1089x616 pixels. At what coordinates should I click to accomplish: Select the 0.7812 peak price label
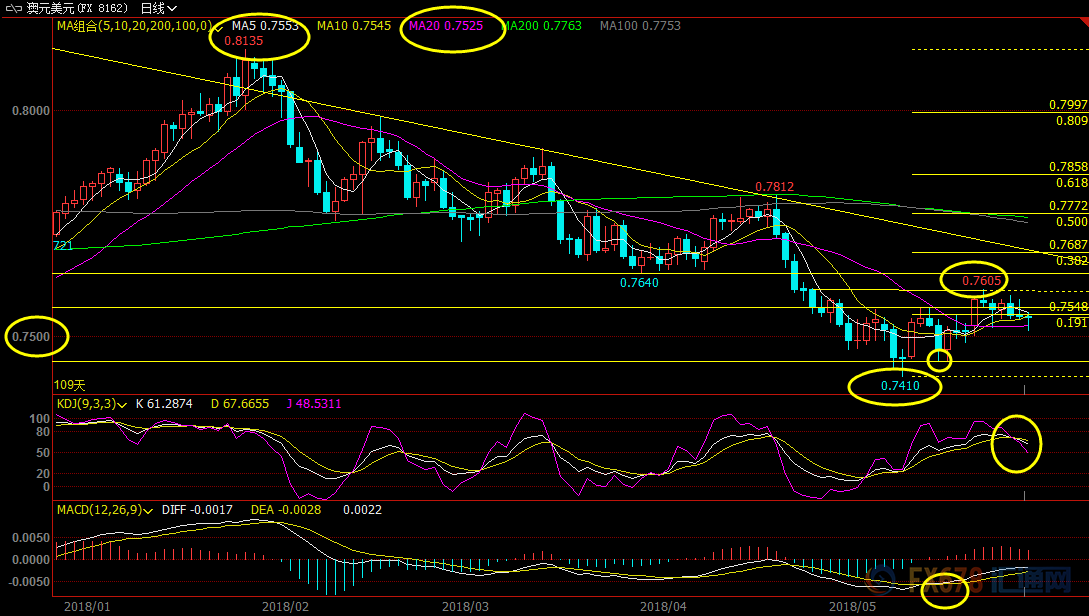(x=774, y=187)
